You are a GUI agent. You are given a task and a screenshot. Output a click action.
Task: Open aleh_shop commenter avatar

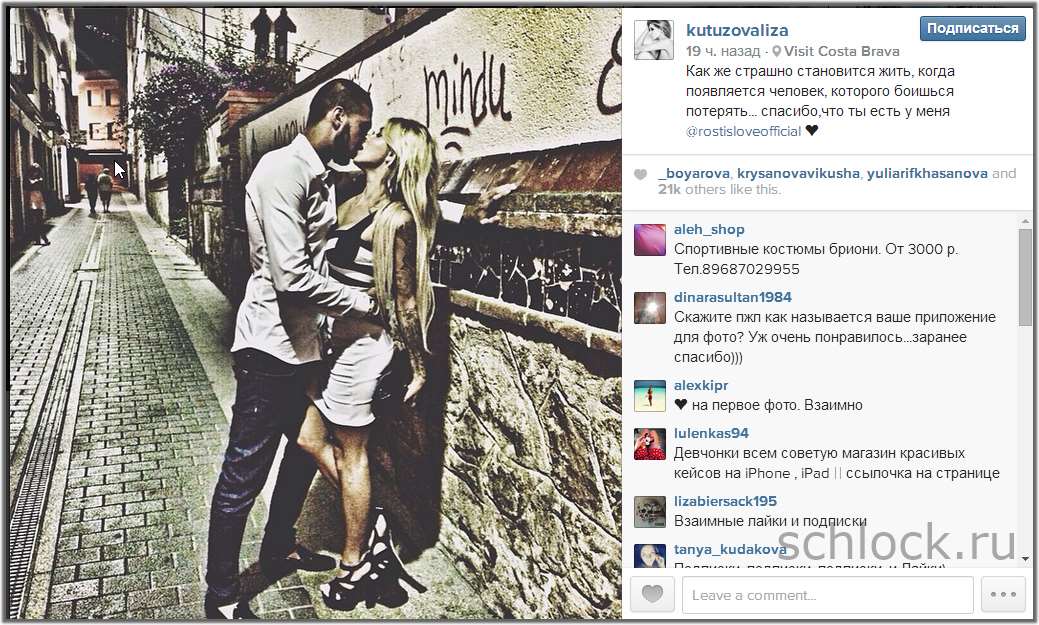pos(649,239)
